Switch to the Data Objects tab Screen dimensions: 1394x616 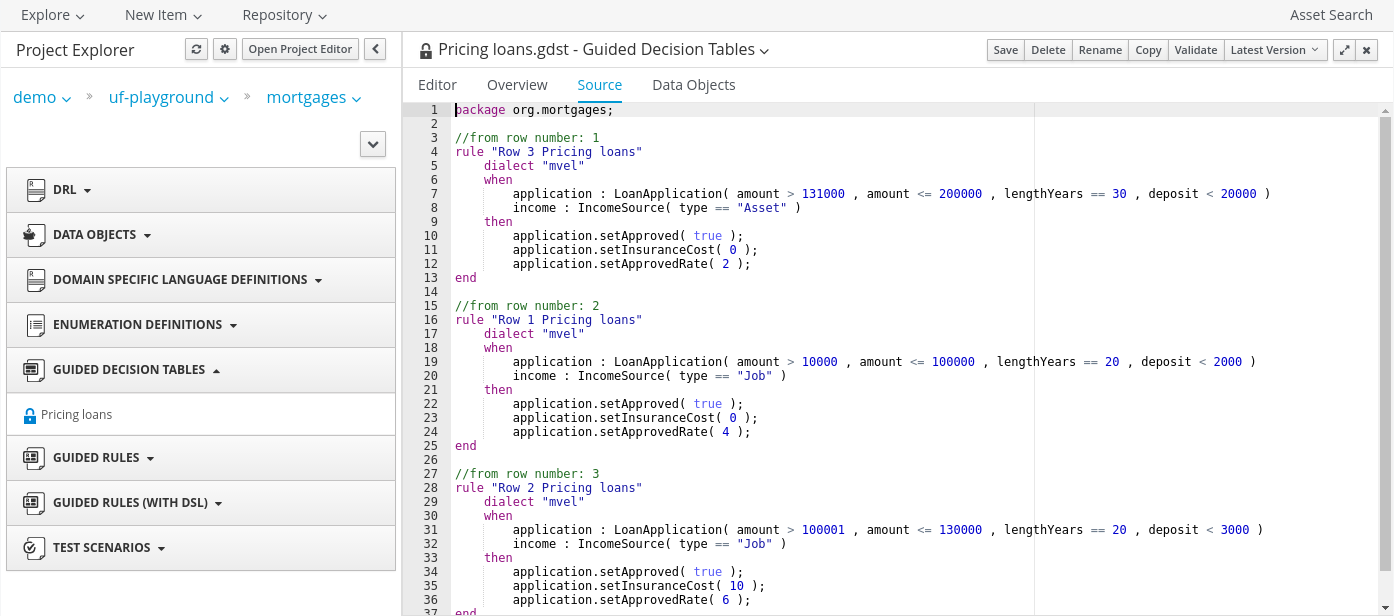[694, 85]
